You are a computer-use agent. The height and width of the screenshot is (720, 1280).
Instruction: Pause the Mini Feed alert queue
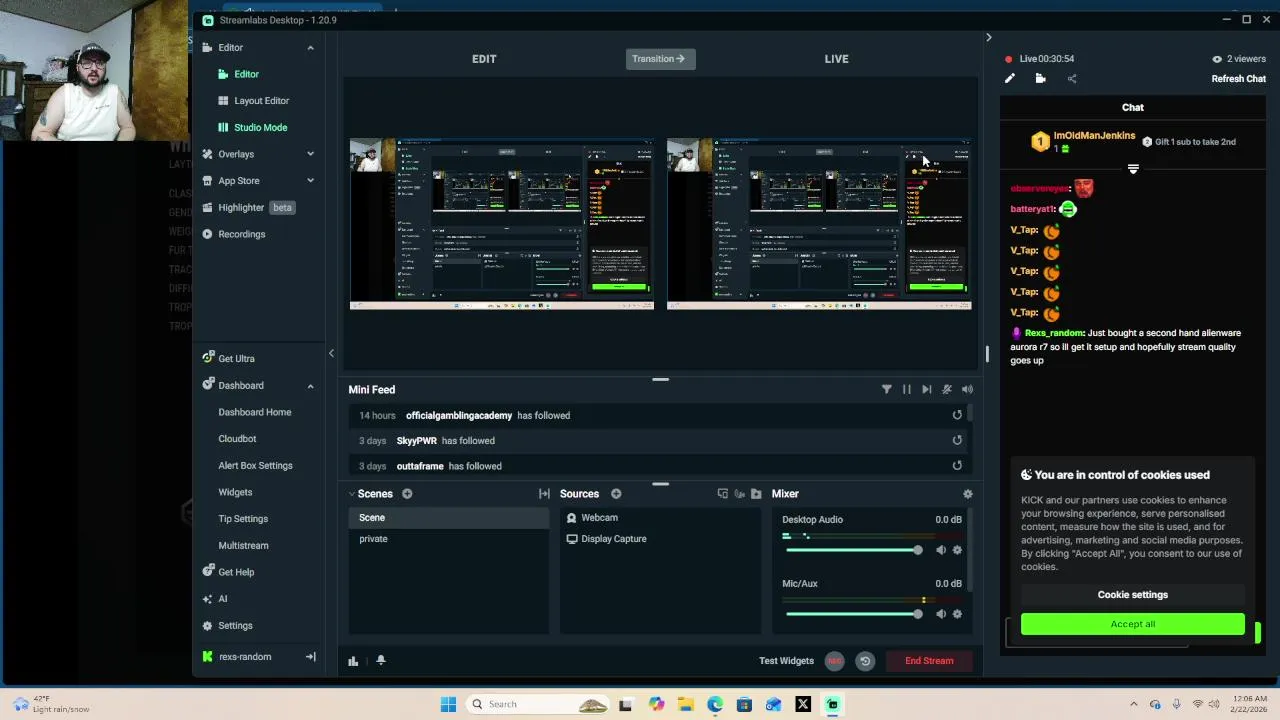click(907, 390)
